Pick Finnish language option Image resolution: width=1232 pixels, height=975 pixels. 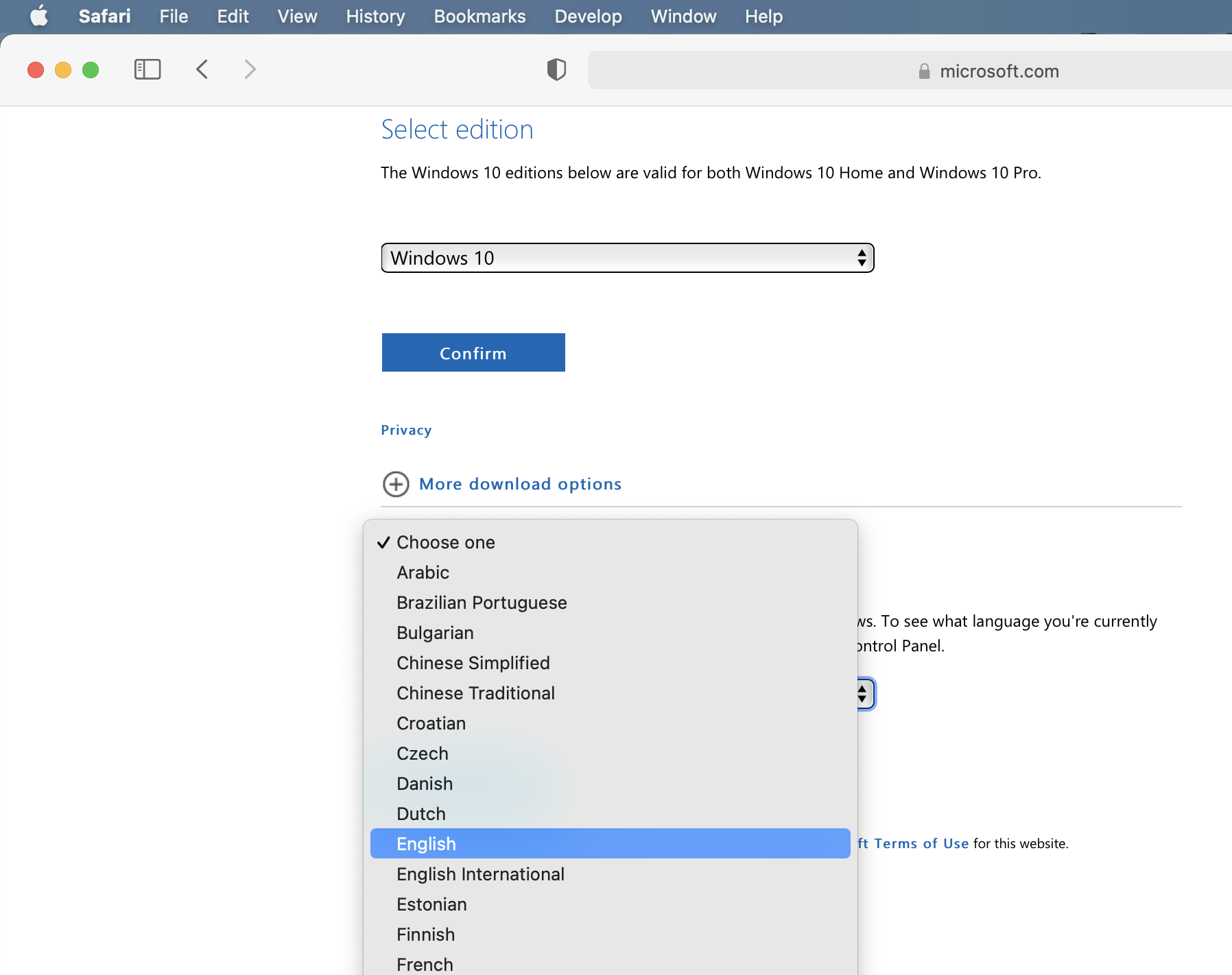click(x=611, y=935)
